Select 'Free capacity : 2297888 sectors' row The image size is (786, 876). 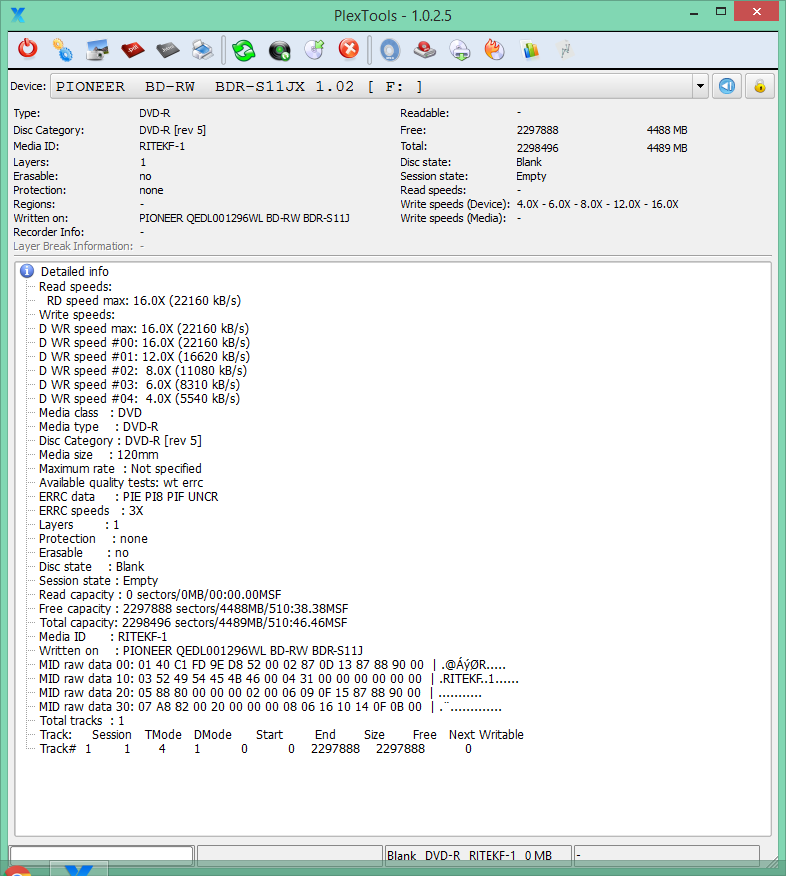(193, 608)
